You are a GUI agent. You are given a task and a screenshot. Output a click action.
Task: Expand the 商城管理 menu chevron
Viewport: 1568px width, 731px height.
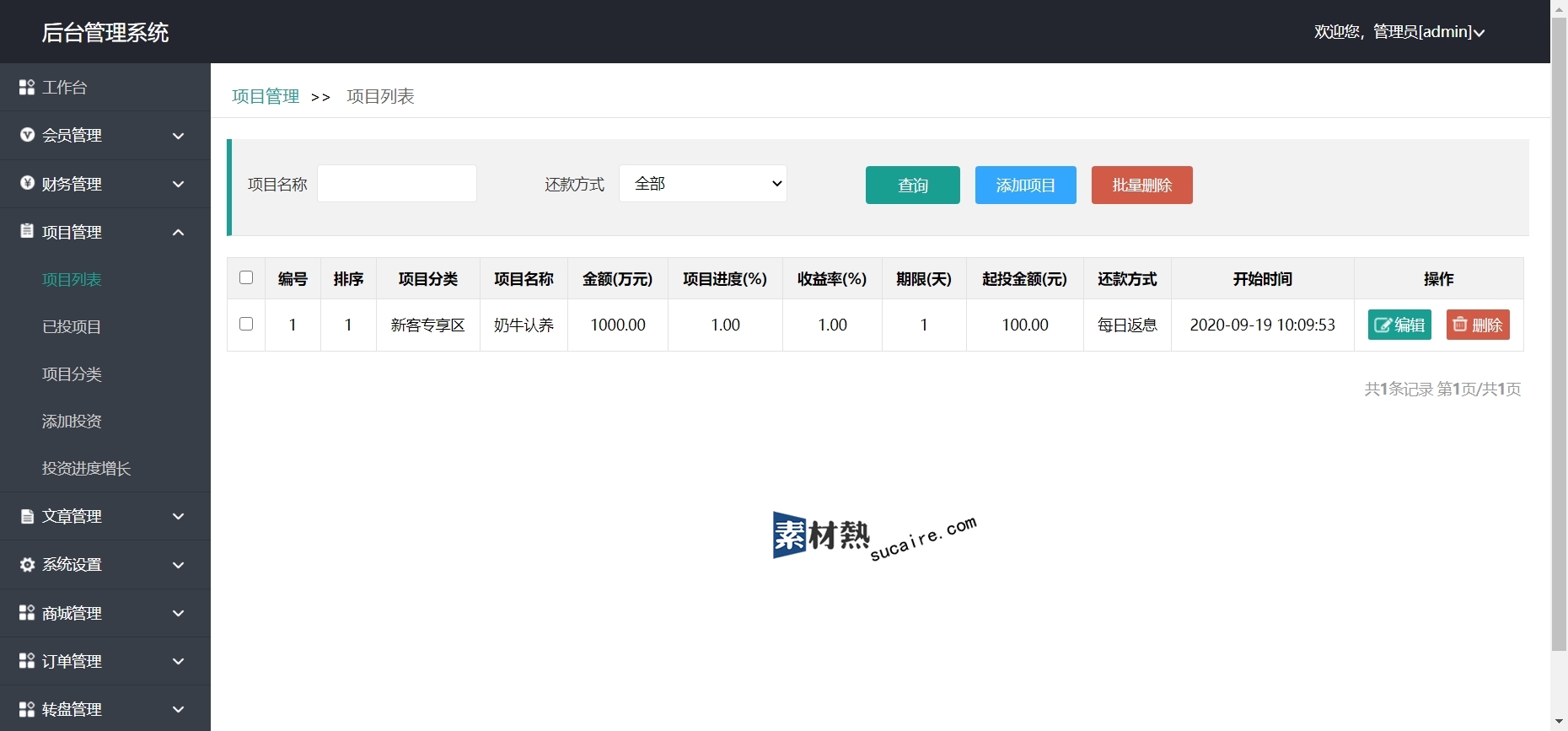[x=178, y=613]
